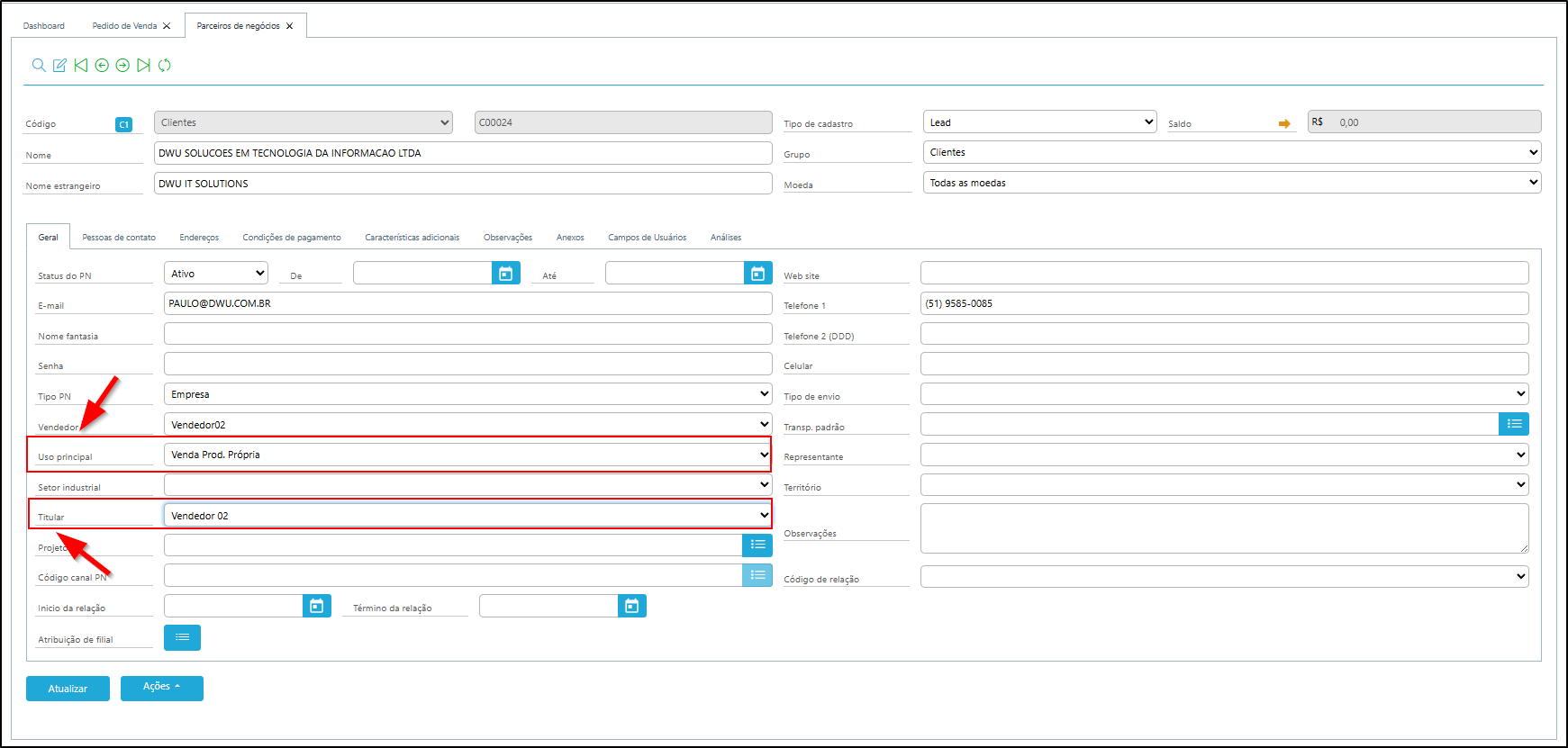Open the Código de relação dropdown
1568x748 pixels.
tap(1225, 576)
